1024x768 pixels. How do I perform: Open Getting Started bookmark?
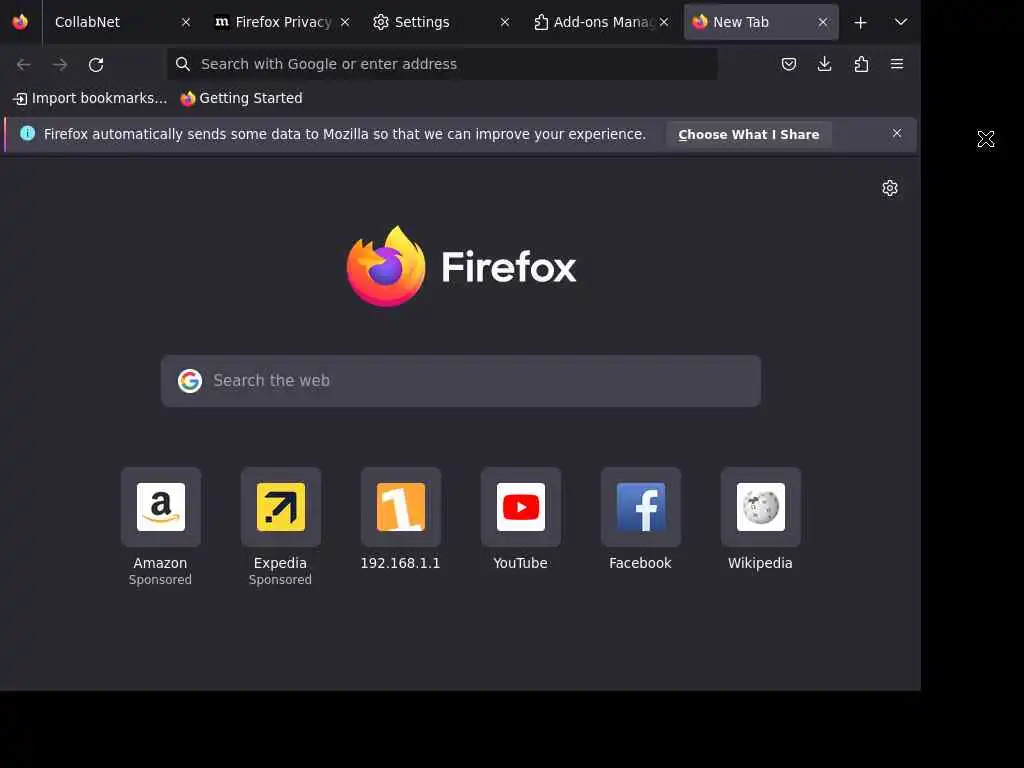(242, 98)
